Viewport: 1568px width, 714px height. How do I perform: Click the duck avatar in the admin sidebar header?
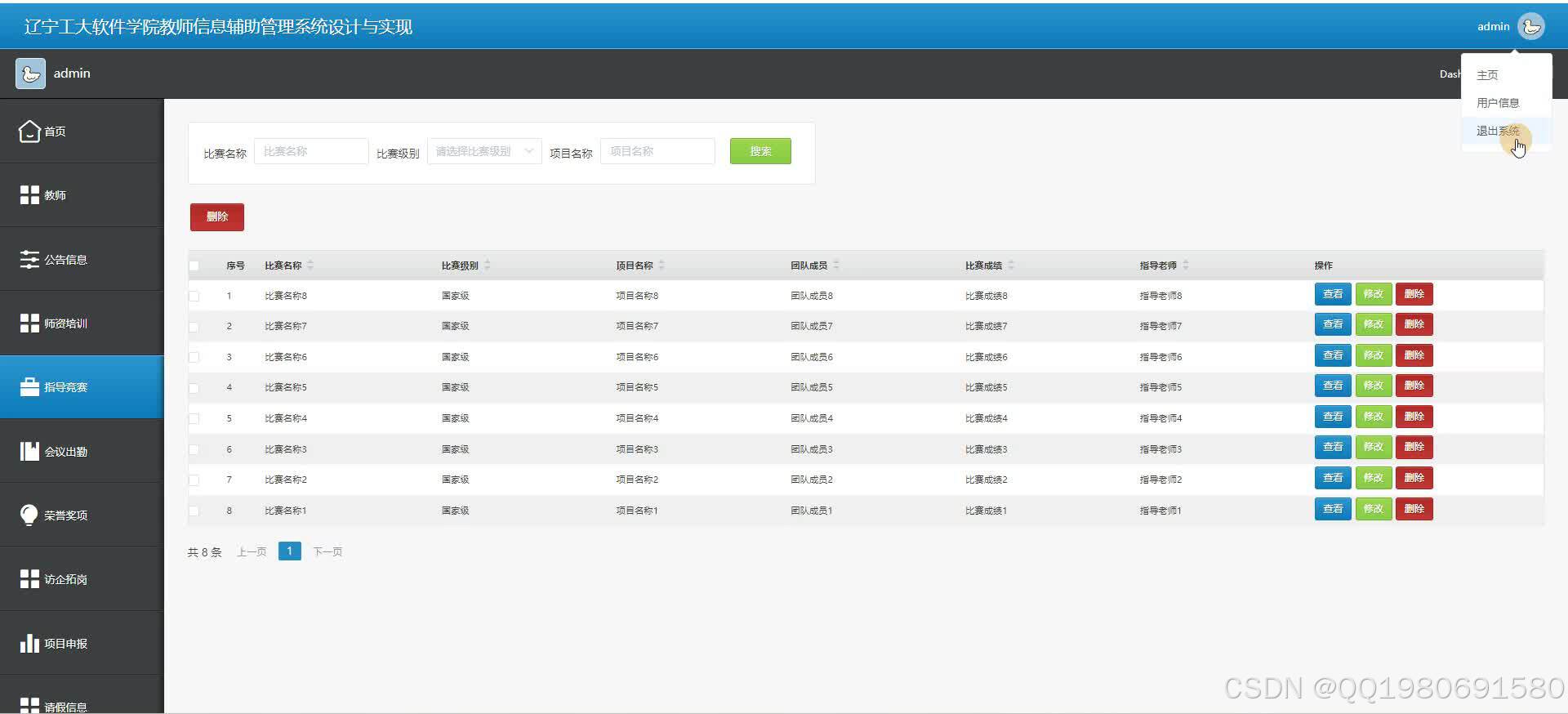[x=30, y=74]
